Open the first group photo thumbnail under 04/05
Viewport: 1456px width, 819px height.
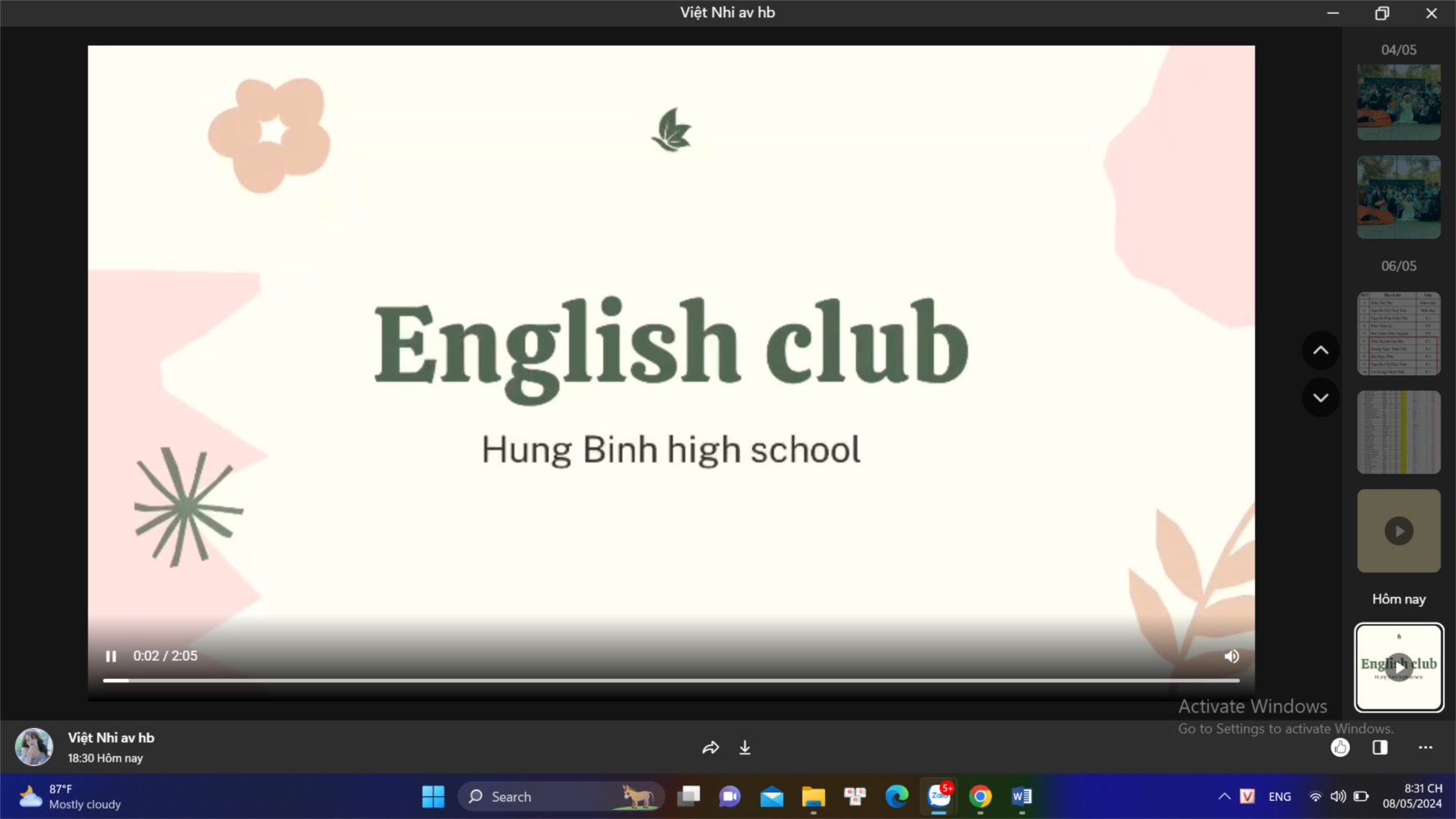(x=1399, y=102)
